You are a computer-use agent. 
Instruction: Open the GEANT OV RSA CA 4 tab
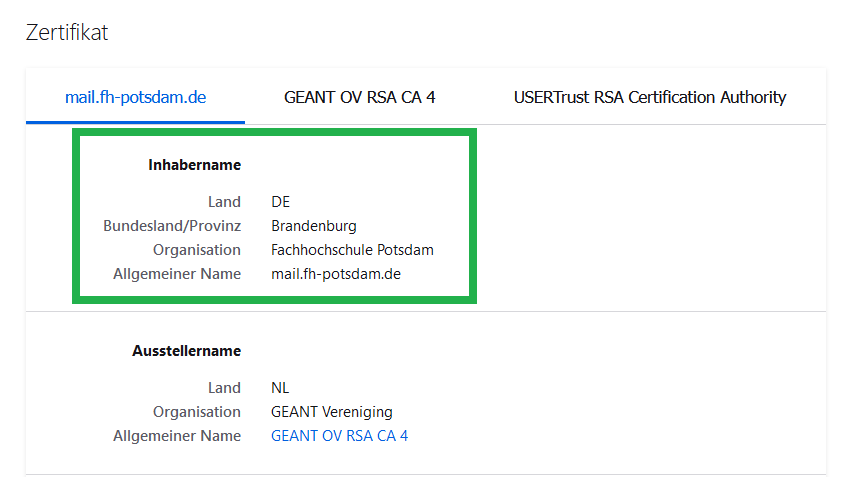coord(359,97)
